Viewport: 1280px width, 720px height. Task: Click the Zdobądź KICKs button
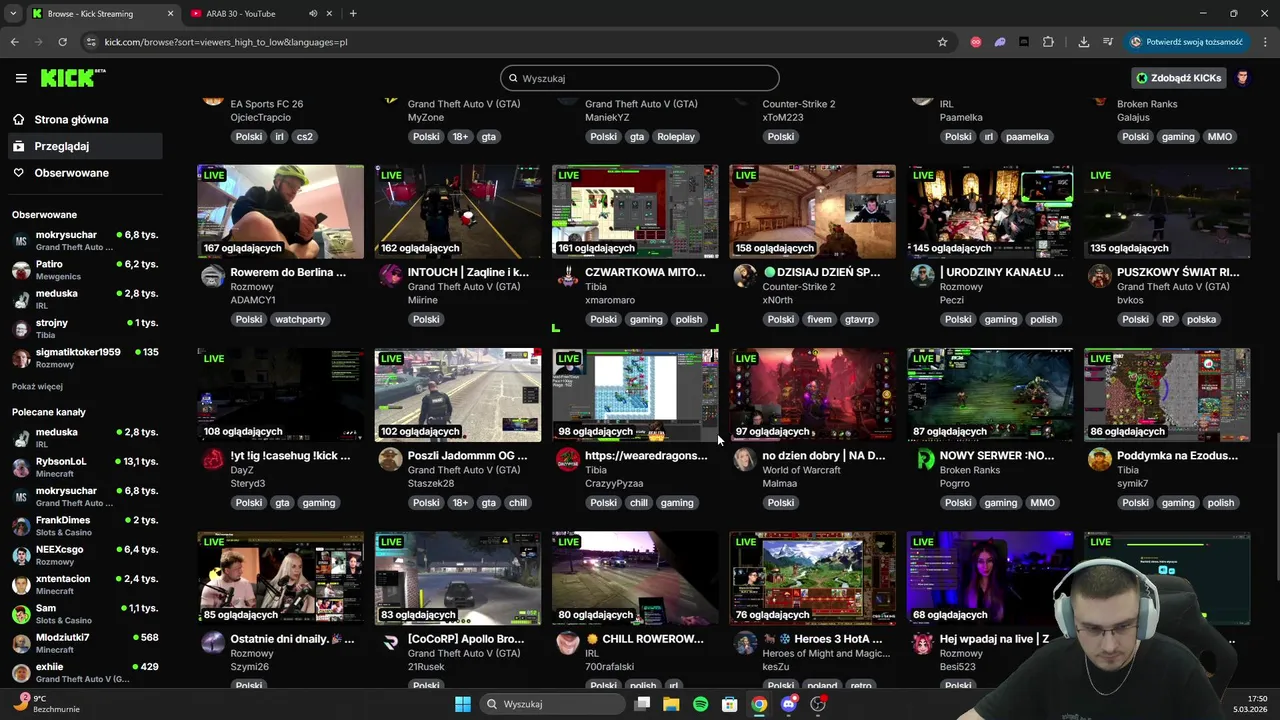(1179, 78)
